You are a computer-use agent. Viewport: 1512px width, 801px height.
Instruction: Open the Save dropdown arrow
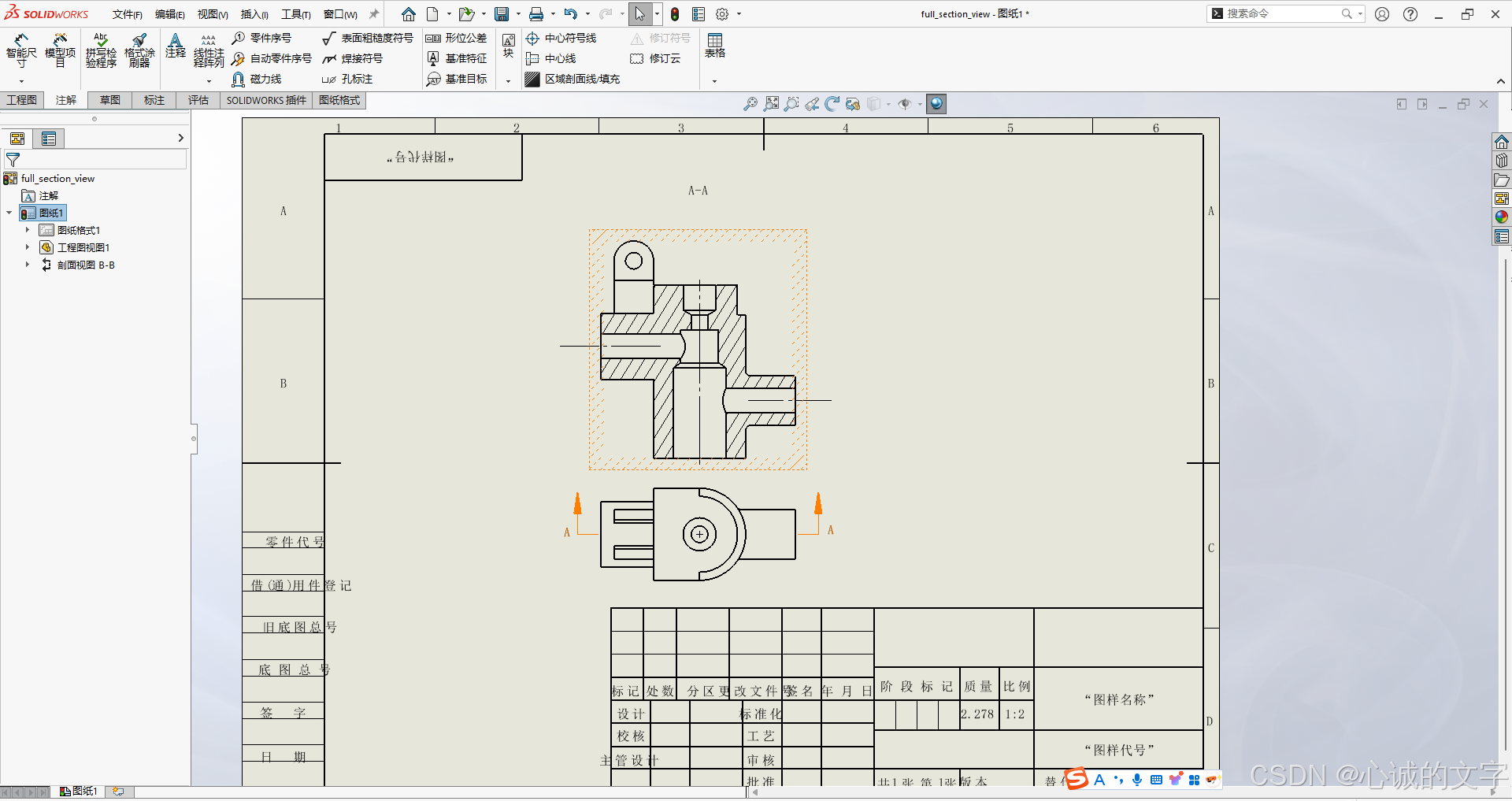click(x=518, y=14)
